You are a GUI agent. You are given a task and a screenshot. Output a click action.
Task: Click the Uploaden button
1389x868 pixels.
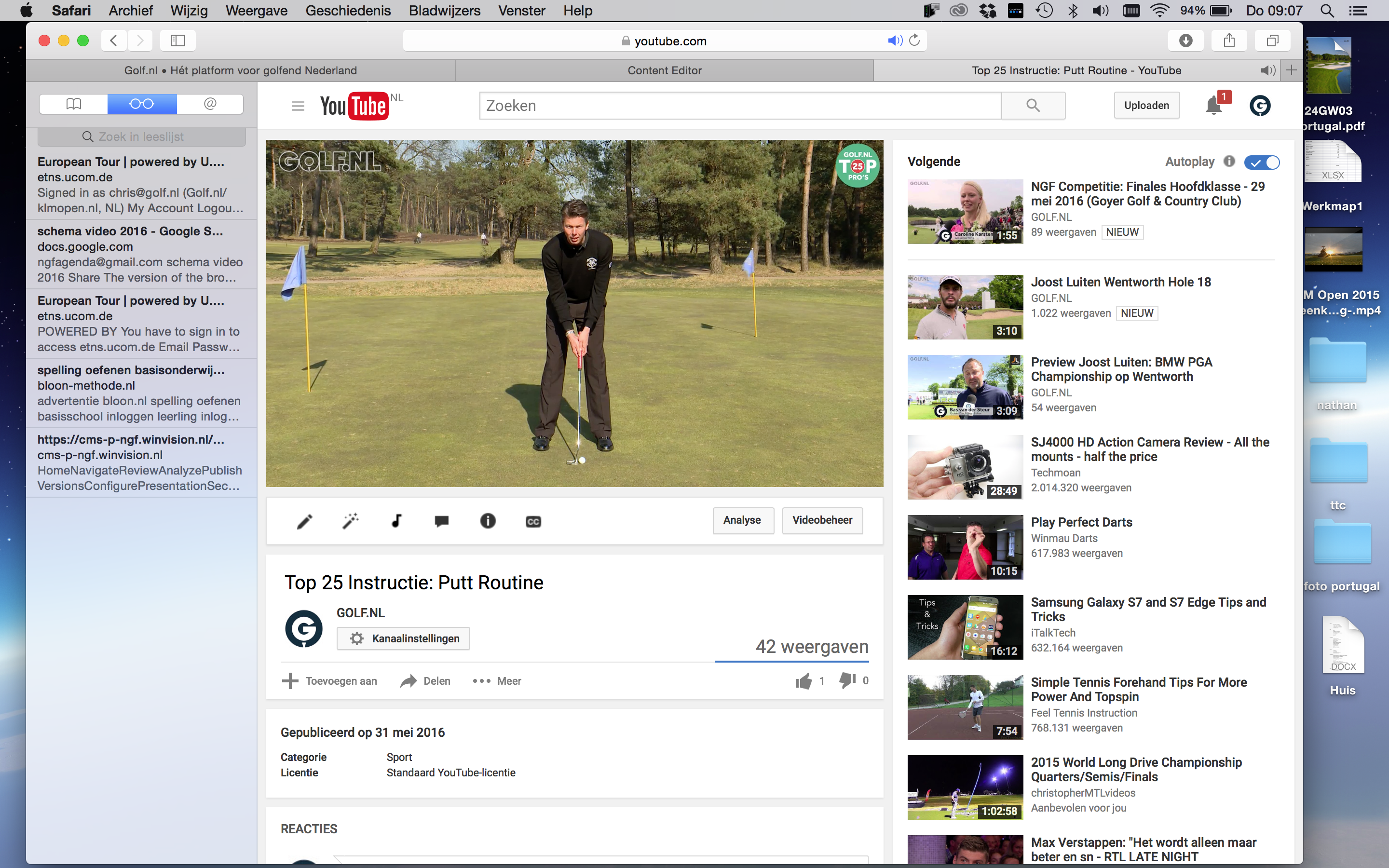tap(1146, 105)
